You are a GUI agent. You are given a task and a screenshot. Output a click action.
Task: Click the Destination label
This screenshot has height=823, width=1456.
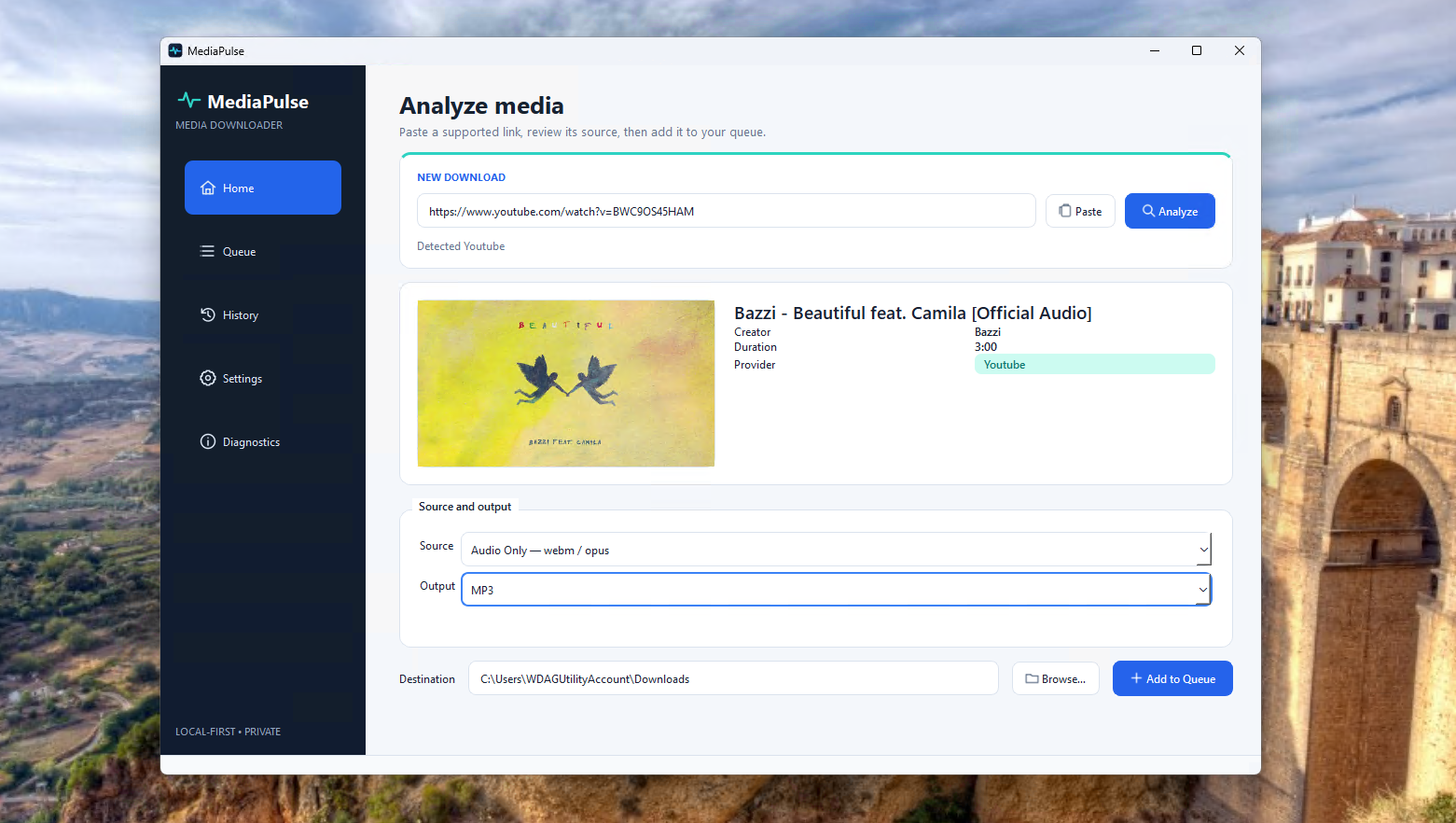point(427,679)
